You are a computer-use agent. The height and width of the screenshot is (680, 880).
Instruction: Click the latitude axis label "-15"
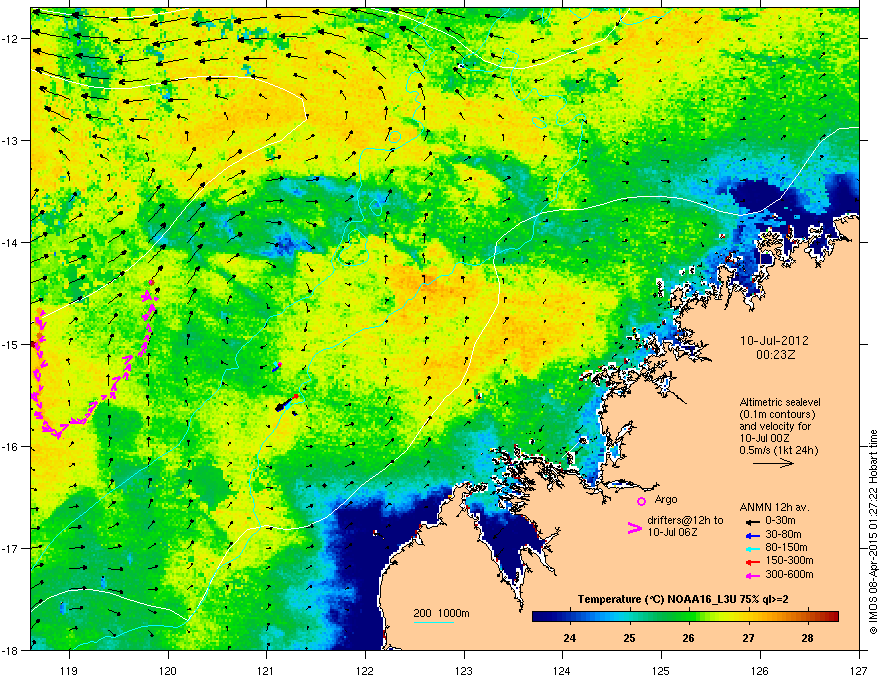(x=11, y=344)
